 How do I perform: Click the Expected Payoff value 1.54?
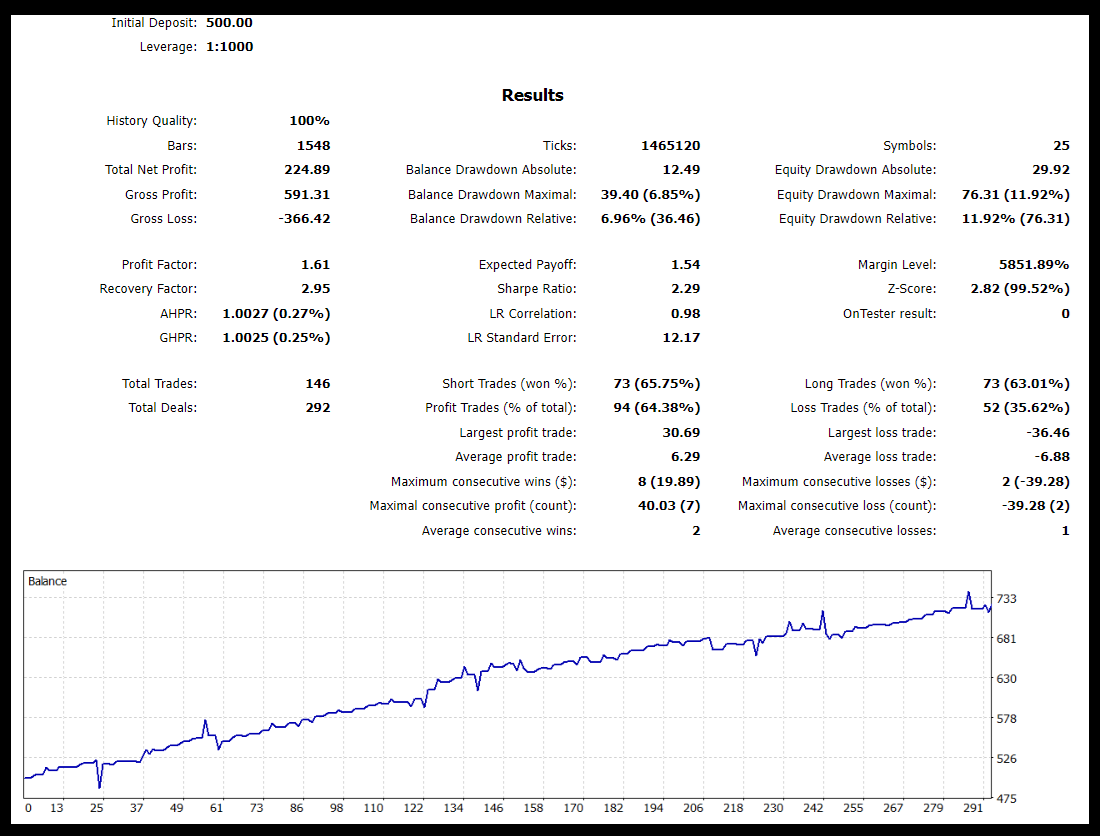click(685, 265)
